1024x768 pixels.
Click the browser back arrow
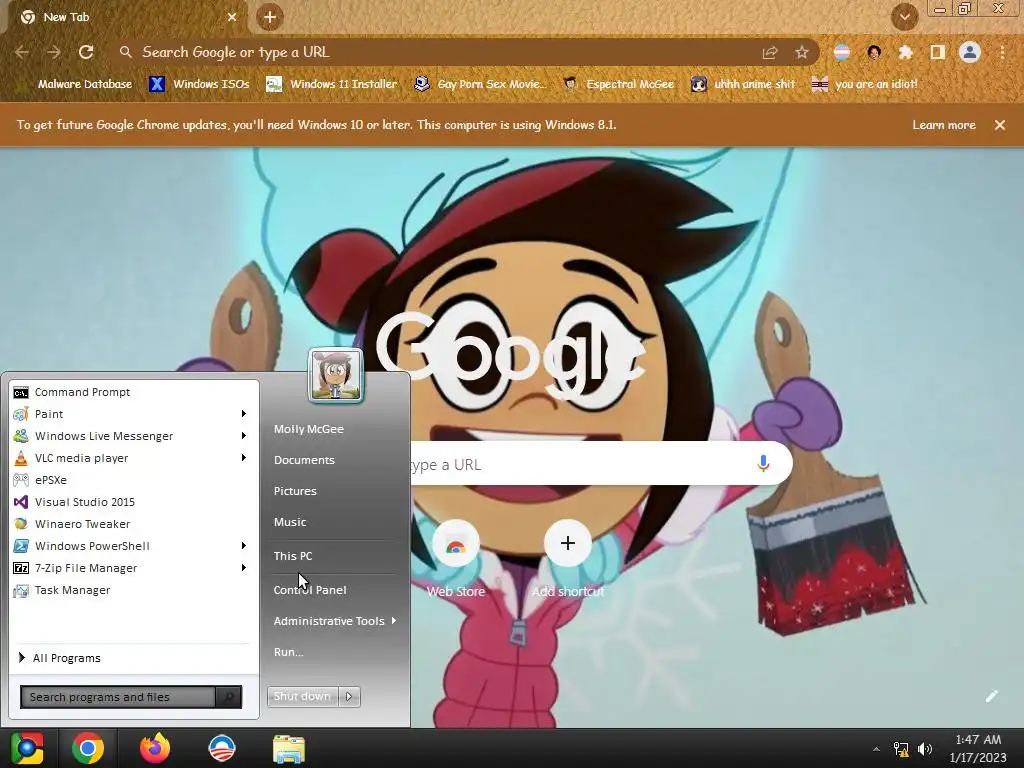pyautogui.click(x=22, y=52)
